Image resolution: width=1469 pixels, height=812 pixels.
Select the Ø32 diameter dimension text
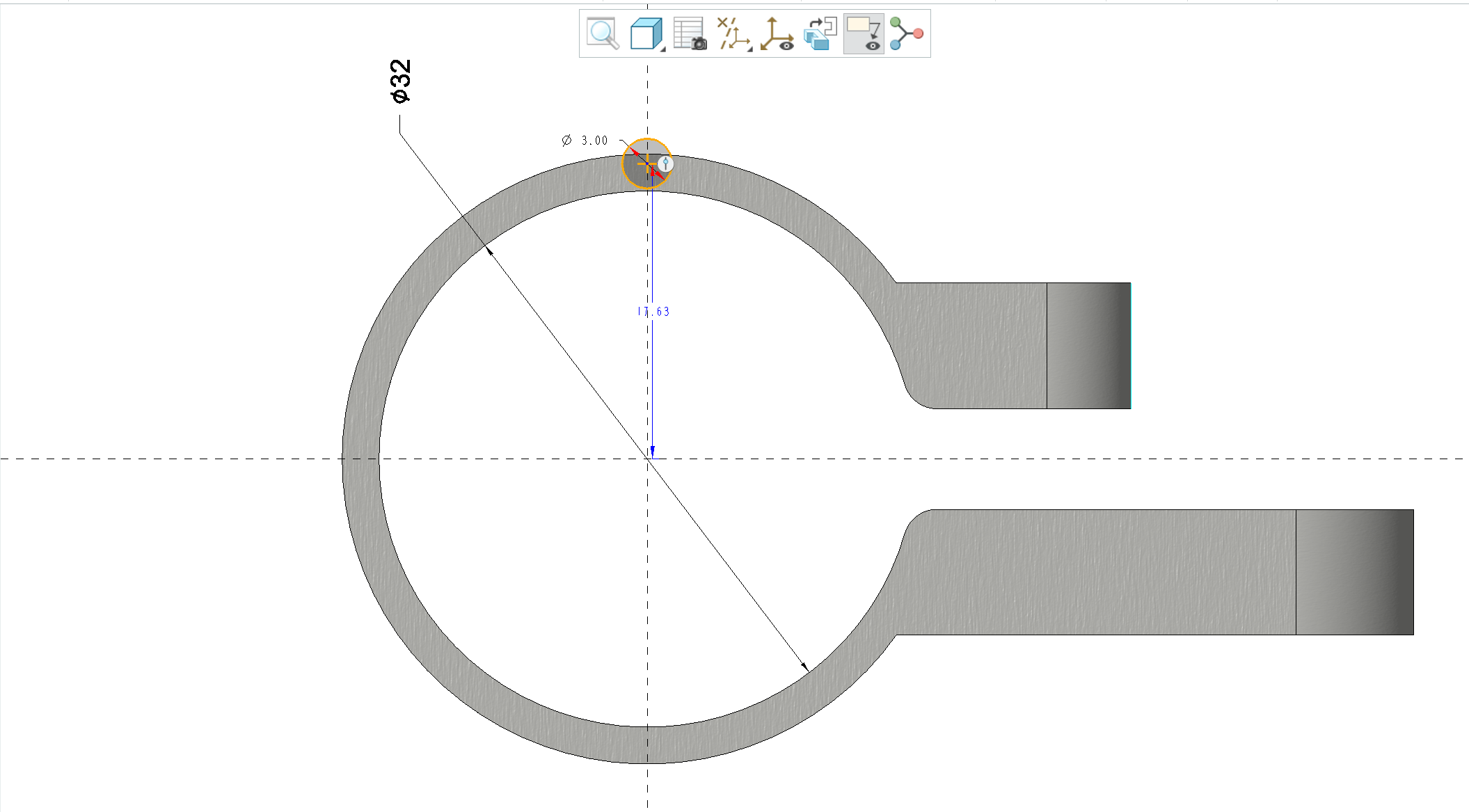(x=401, y=81)
